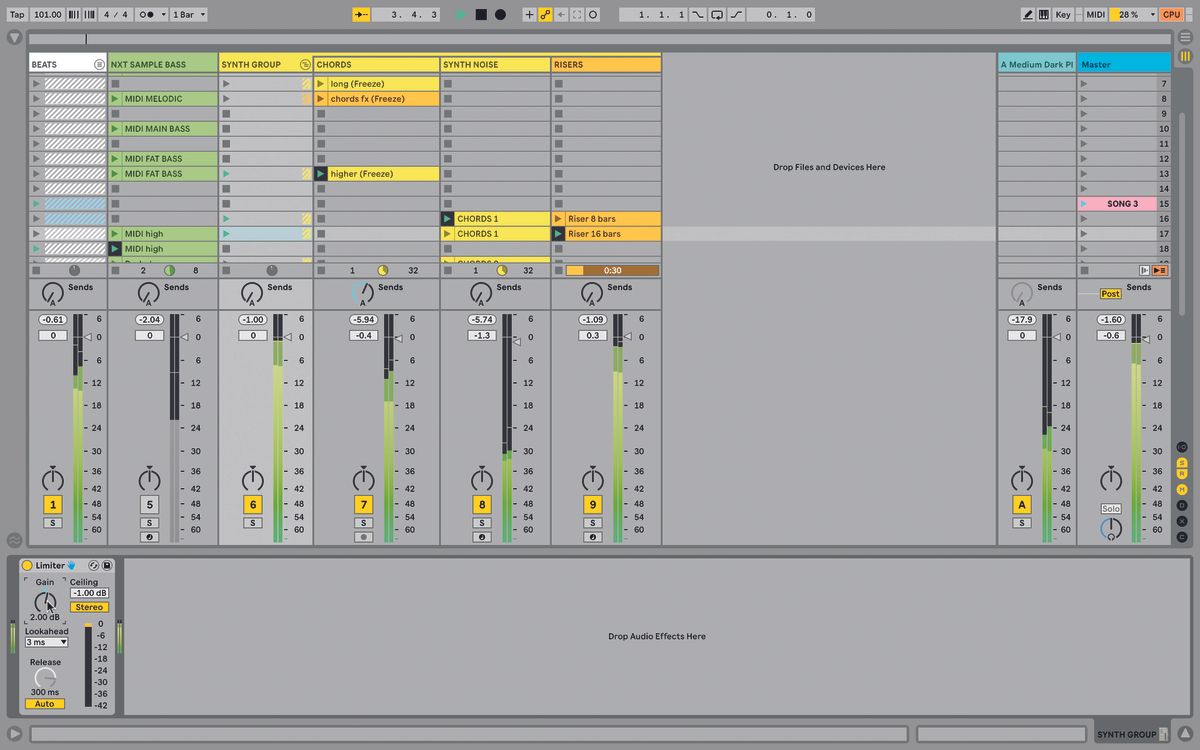Open the metronome settings dropdown arrow
Screen dimensions: 1200x750
coord(163,14)
